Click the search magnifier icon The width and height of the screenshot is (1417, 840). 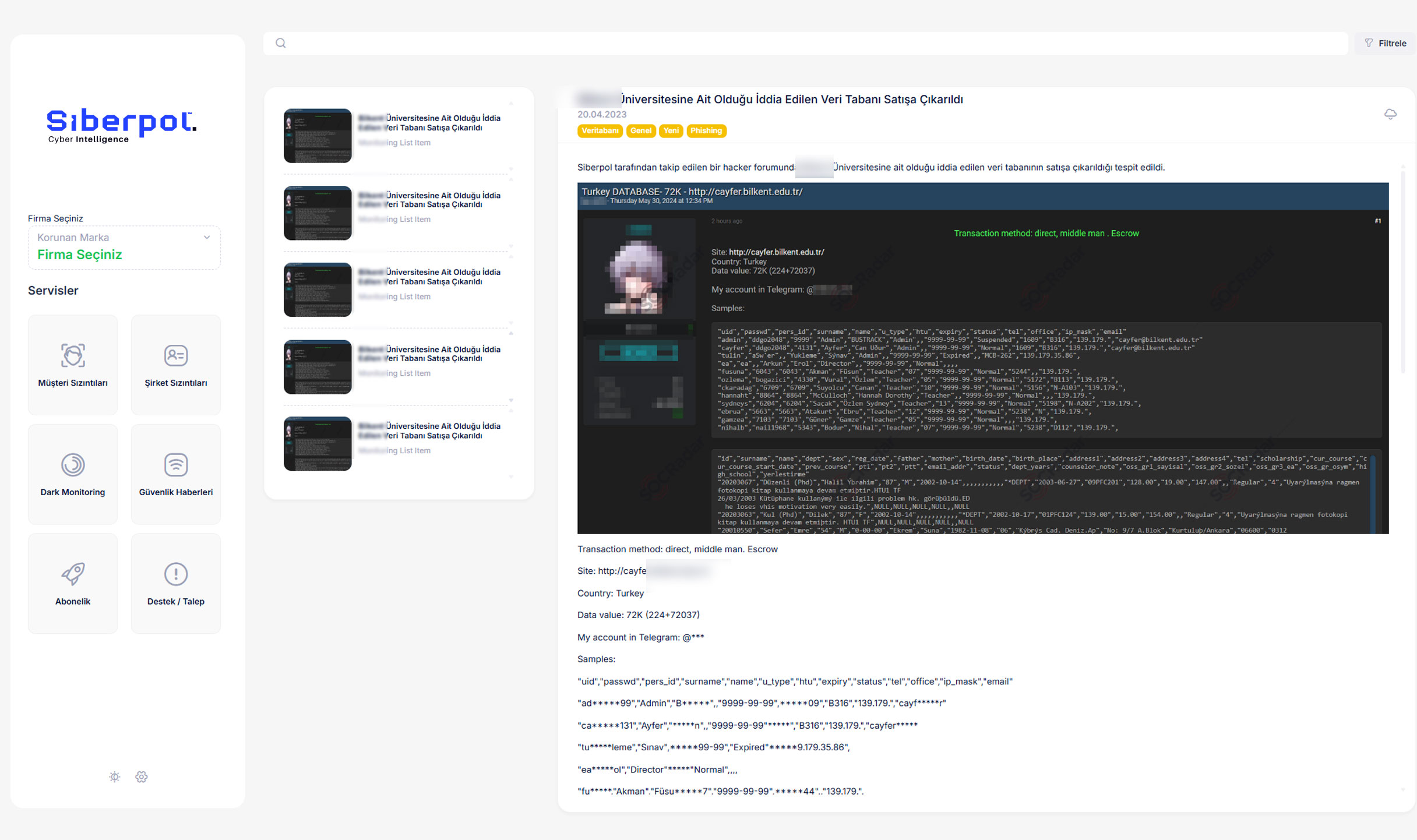[280, 43]
